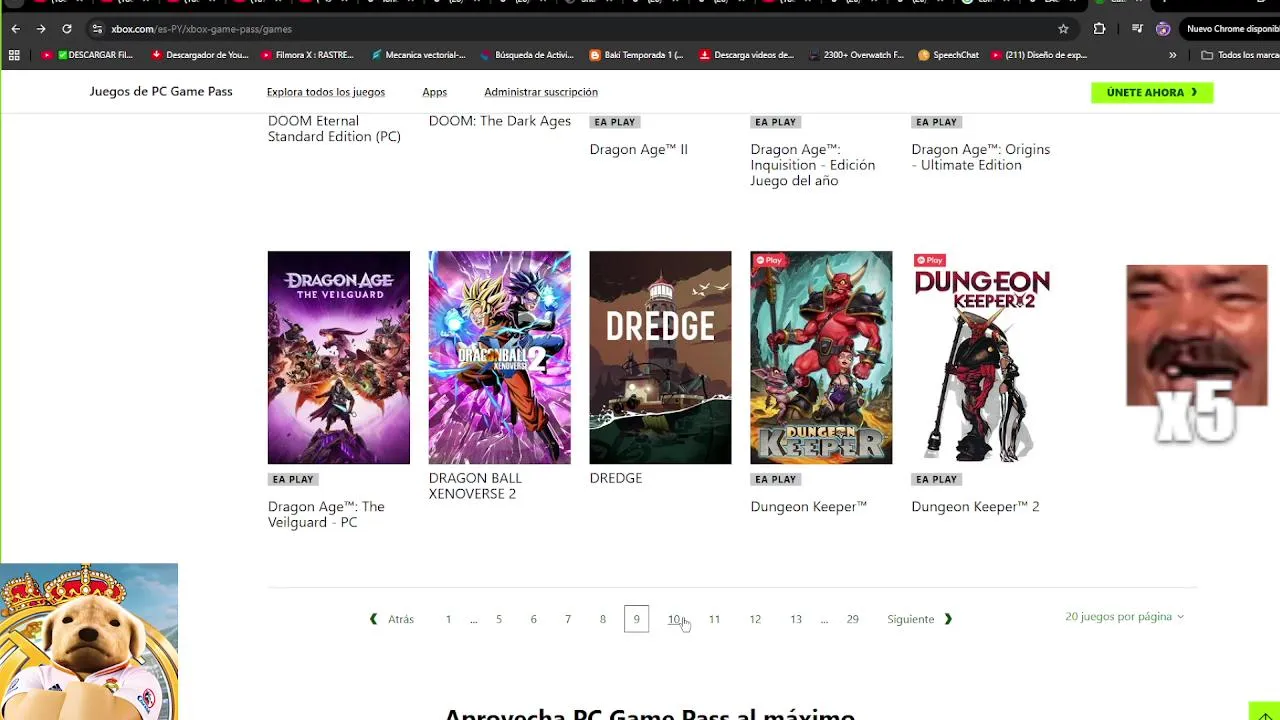Open the 2300+ Overwatch F... bookmark
The width and height of the screenshot is (1280, 720).
click(856, 55)
